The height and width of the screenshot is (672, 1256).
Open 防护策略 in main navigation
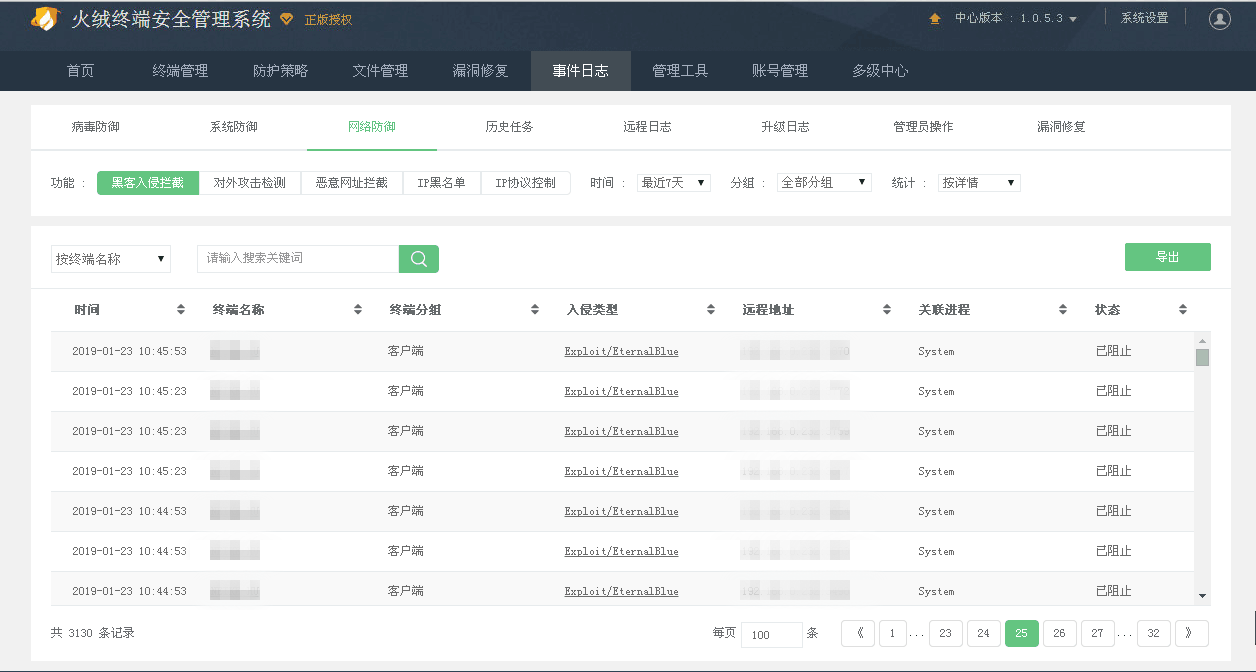point(281,71)
